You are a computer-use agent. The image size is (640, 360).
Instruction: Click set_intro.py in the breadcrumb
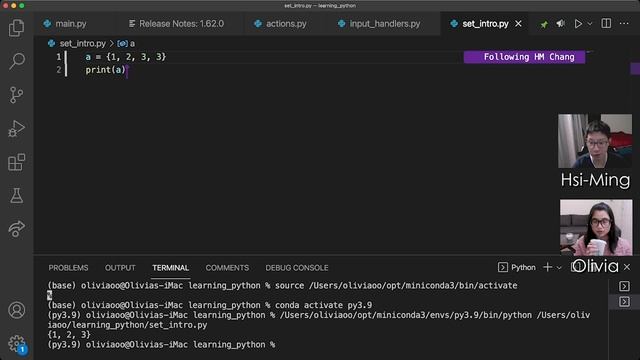click(x=82, y=43)
